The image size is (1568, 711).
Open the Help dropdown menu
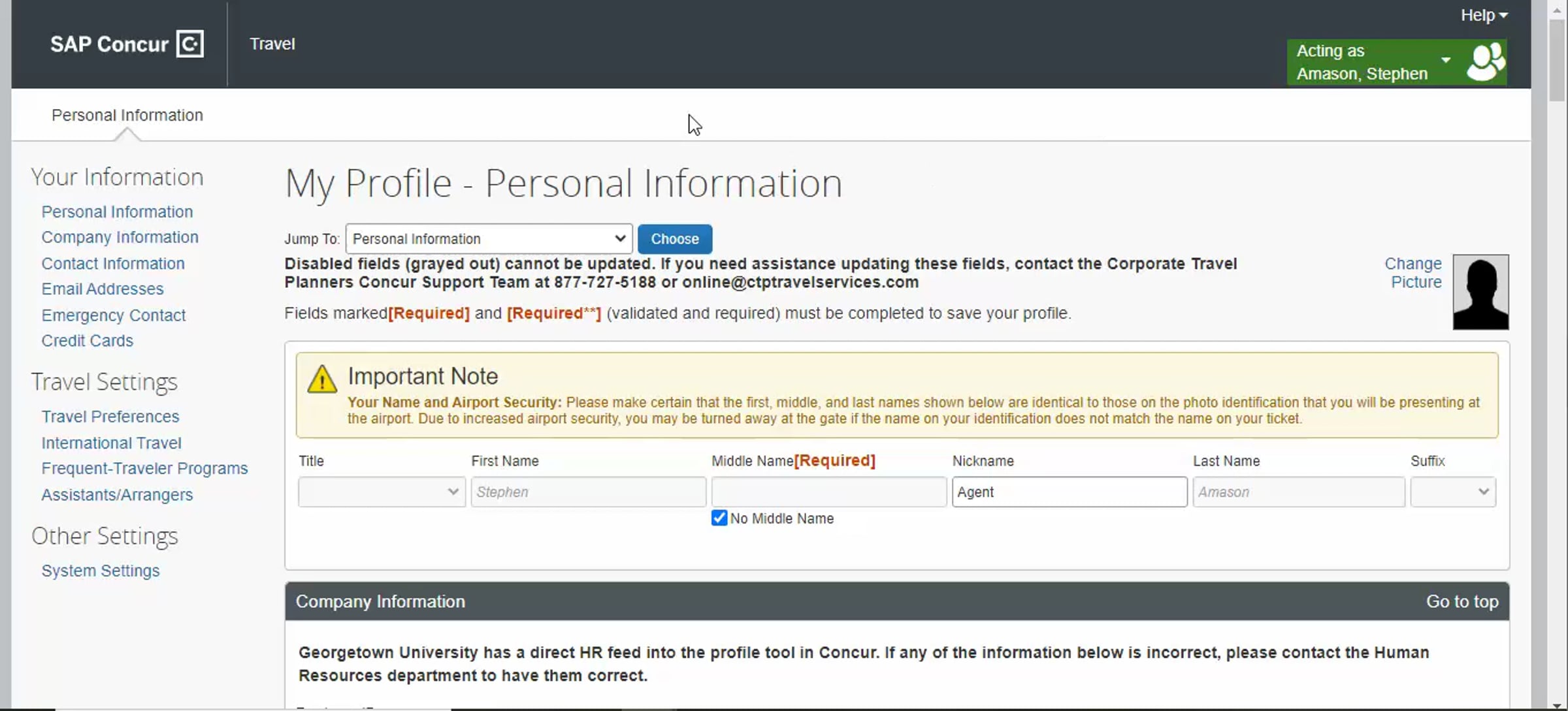[1484, 15]
